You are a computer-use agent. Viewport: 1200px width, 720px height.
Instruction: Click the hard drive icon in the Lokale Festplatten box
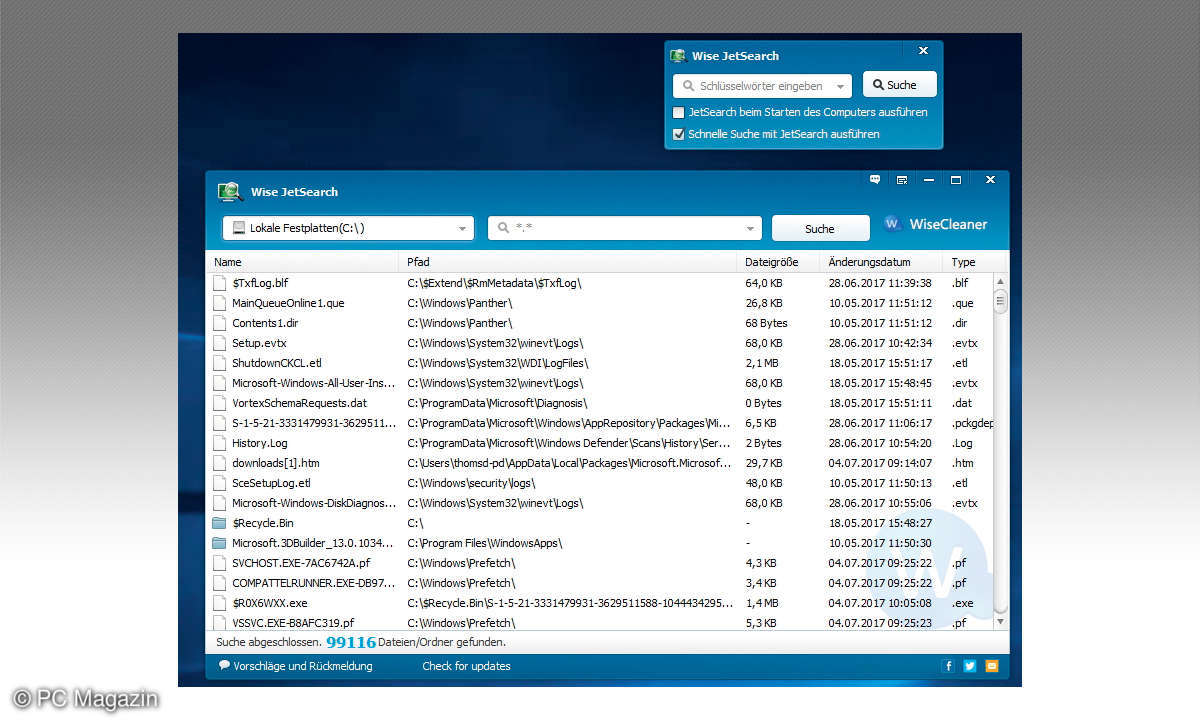[238, 228]
